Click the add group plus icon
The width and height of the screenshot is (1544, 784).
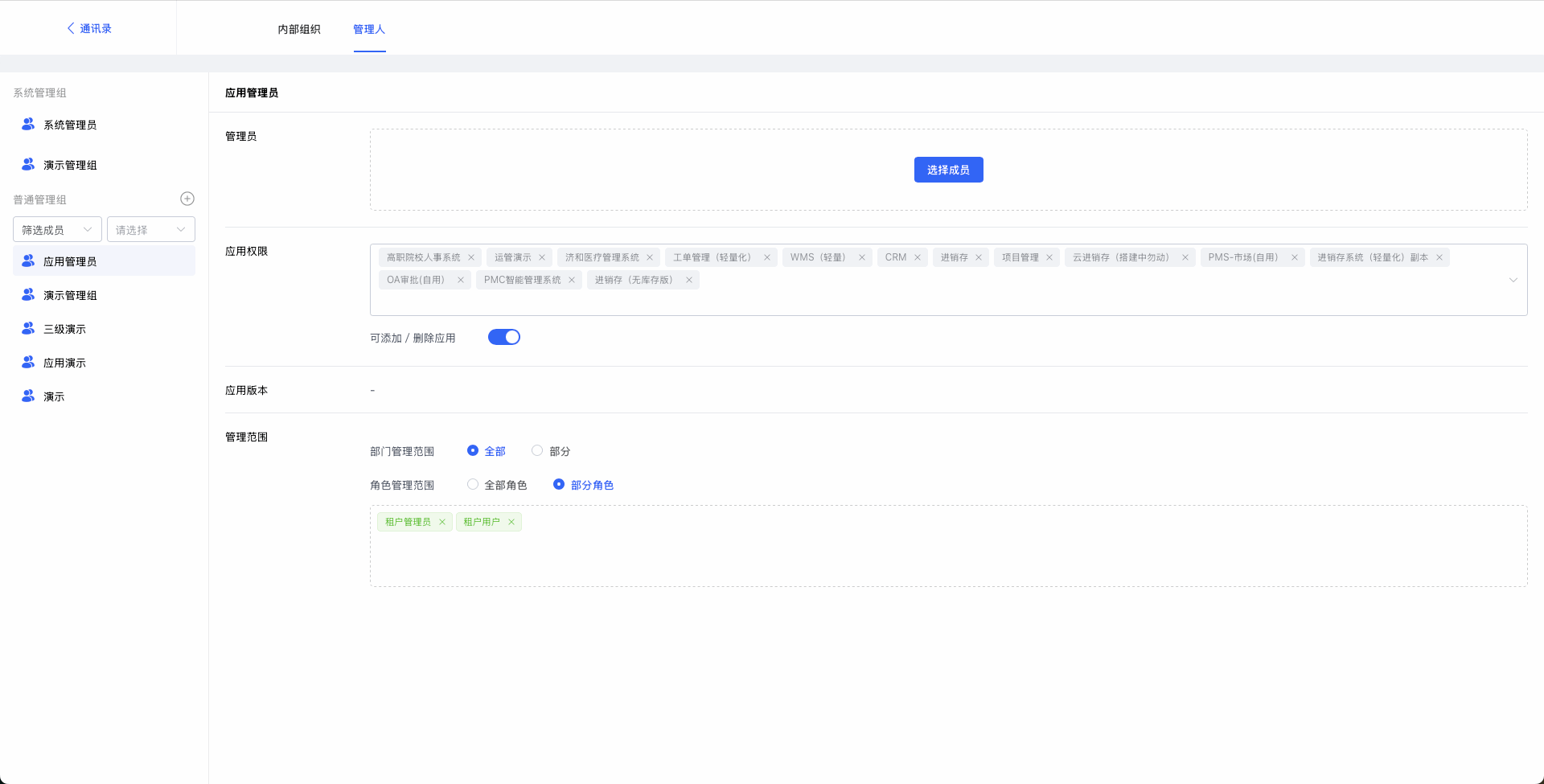coord(187,199)
